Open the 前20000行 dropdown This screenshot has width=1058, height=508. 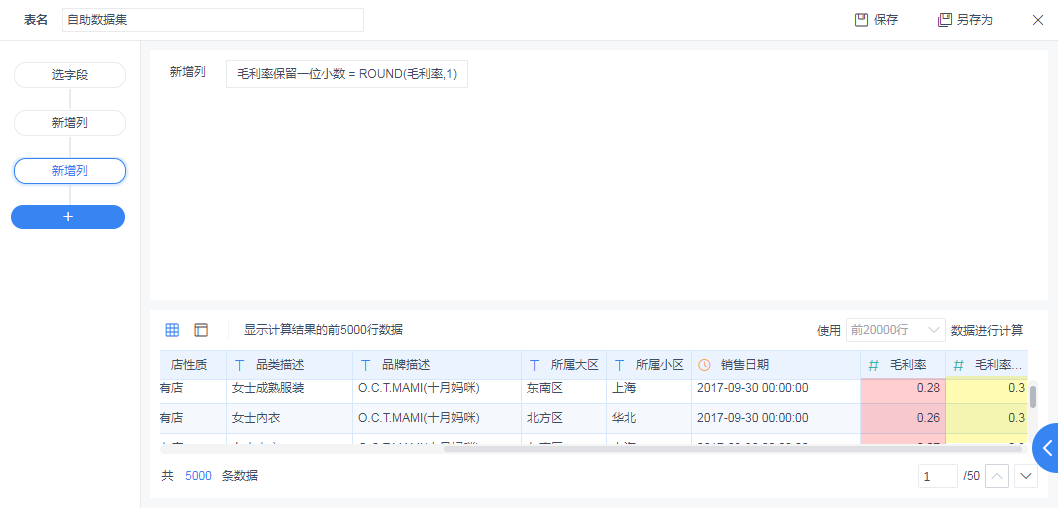[x=895, y=330]
